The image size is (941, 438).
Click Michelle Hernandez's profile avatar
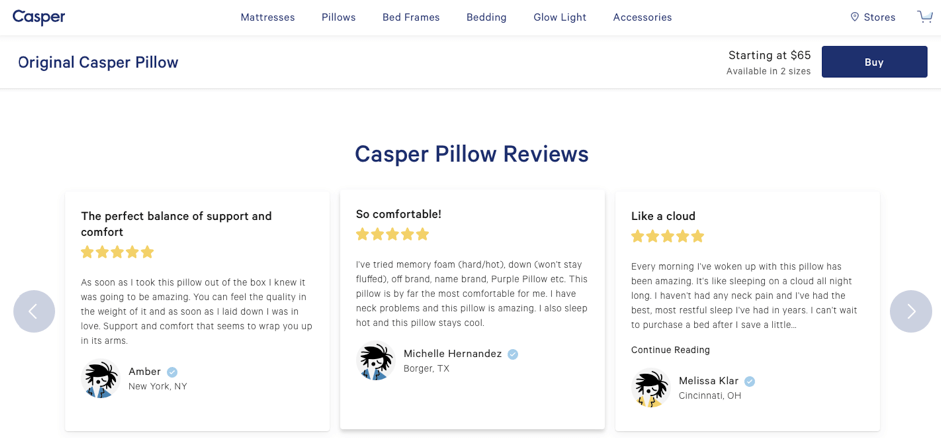point(375,361)
